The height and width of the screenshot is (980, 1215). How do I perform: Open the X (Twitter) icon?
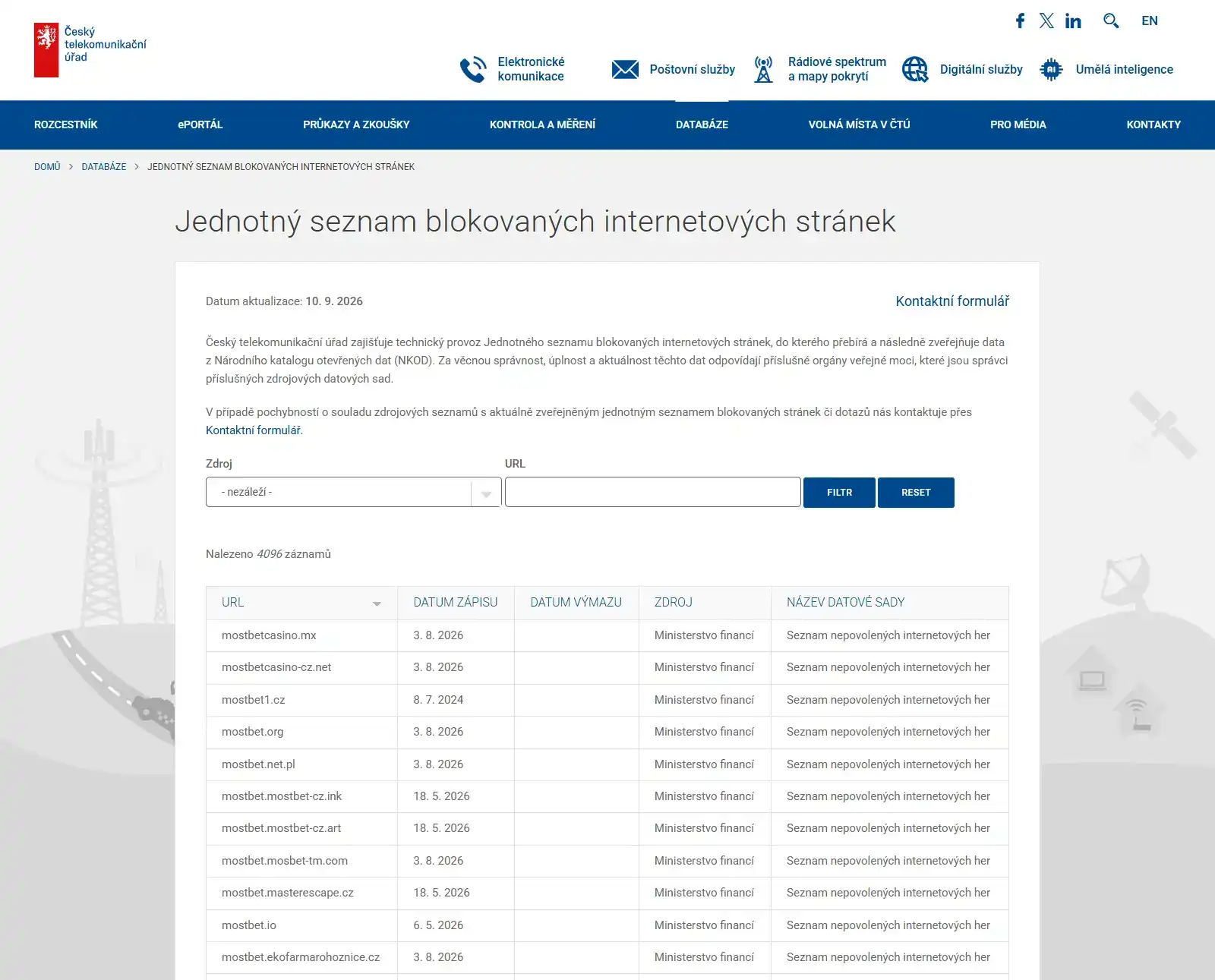click(1046, 20)
